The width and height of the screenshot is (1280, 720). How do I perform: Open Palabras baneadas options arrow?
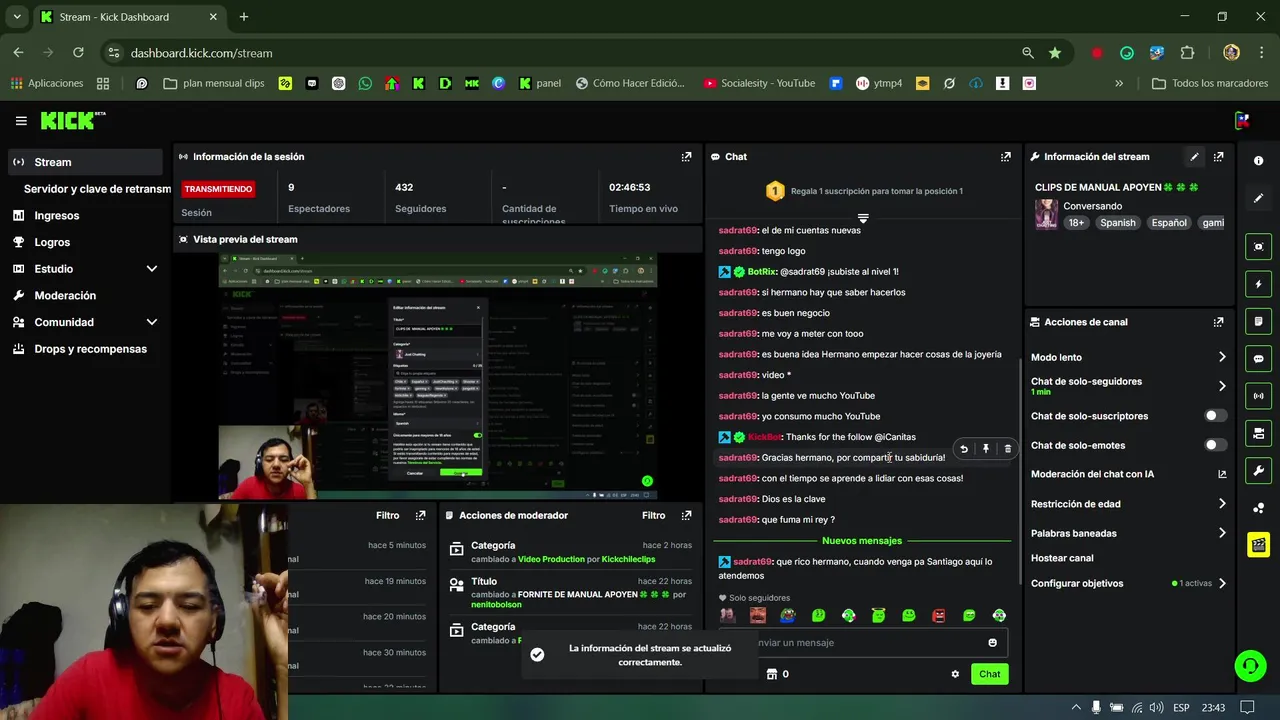tap(1222, 533)
